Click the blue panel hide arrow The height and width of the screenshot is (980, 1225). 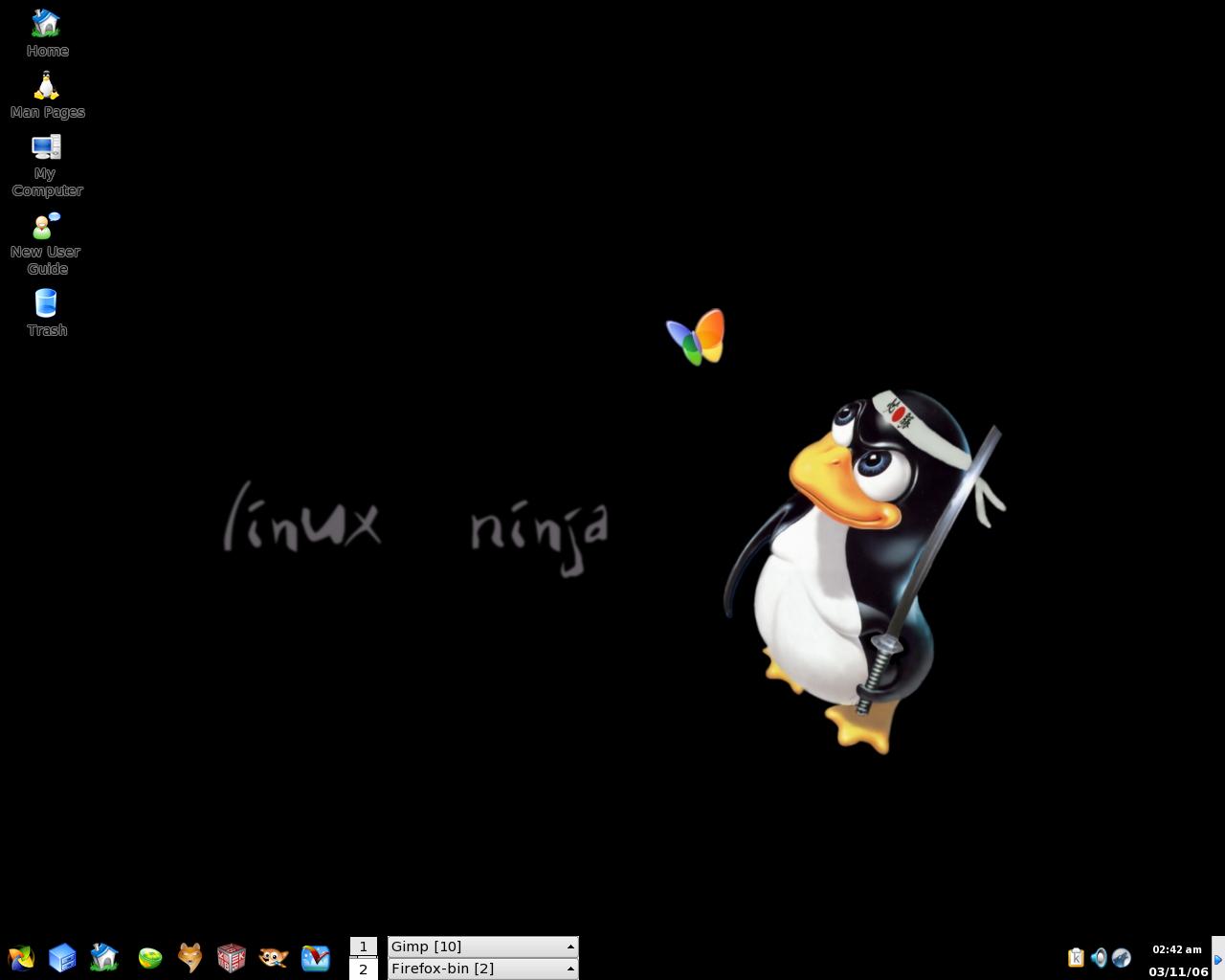click(1218, 959)
